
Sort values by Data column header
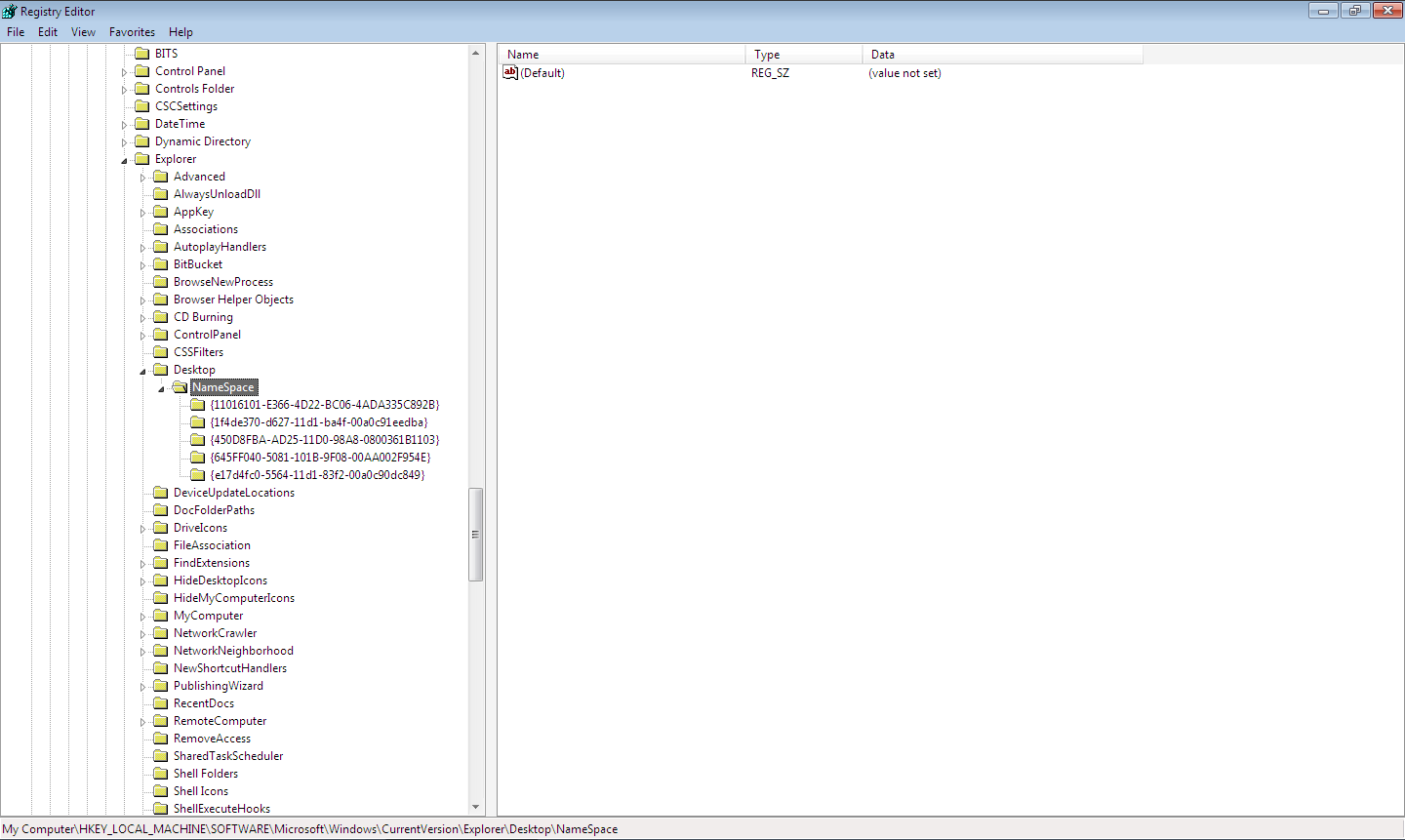coord(1003,55)
